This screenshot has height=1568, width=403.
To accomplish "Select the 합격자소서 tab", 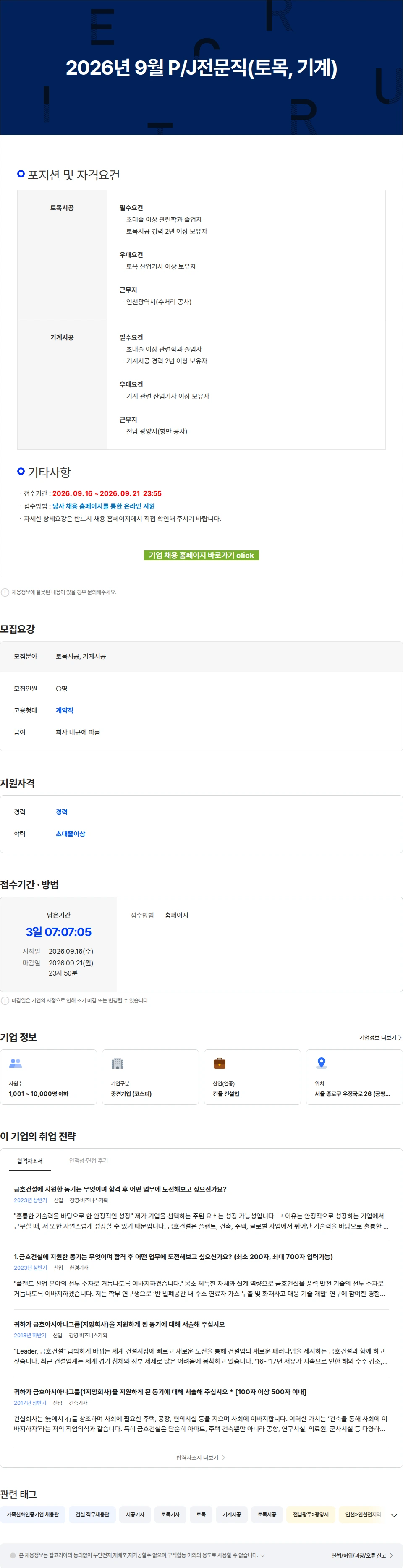I will (30, 1160).
